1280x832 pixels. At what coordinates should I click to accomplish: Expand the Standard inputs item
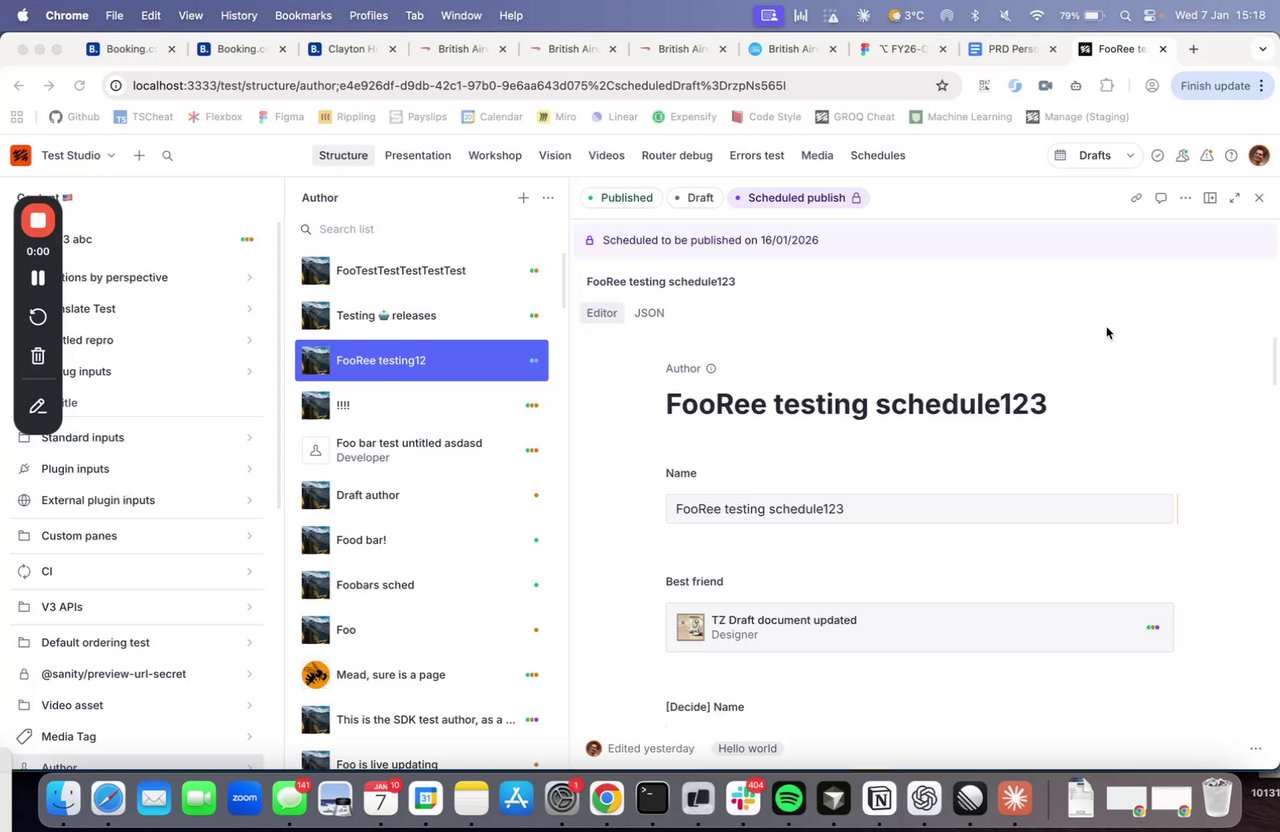click(137, 438)
